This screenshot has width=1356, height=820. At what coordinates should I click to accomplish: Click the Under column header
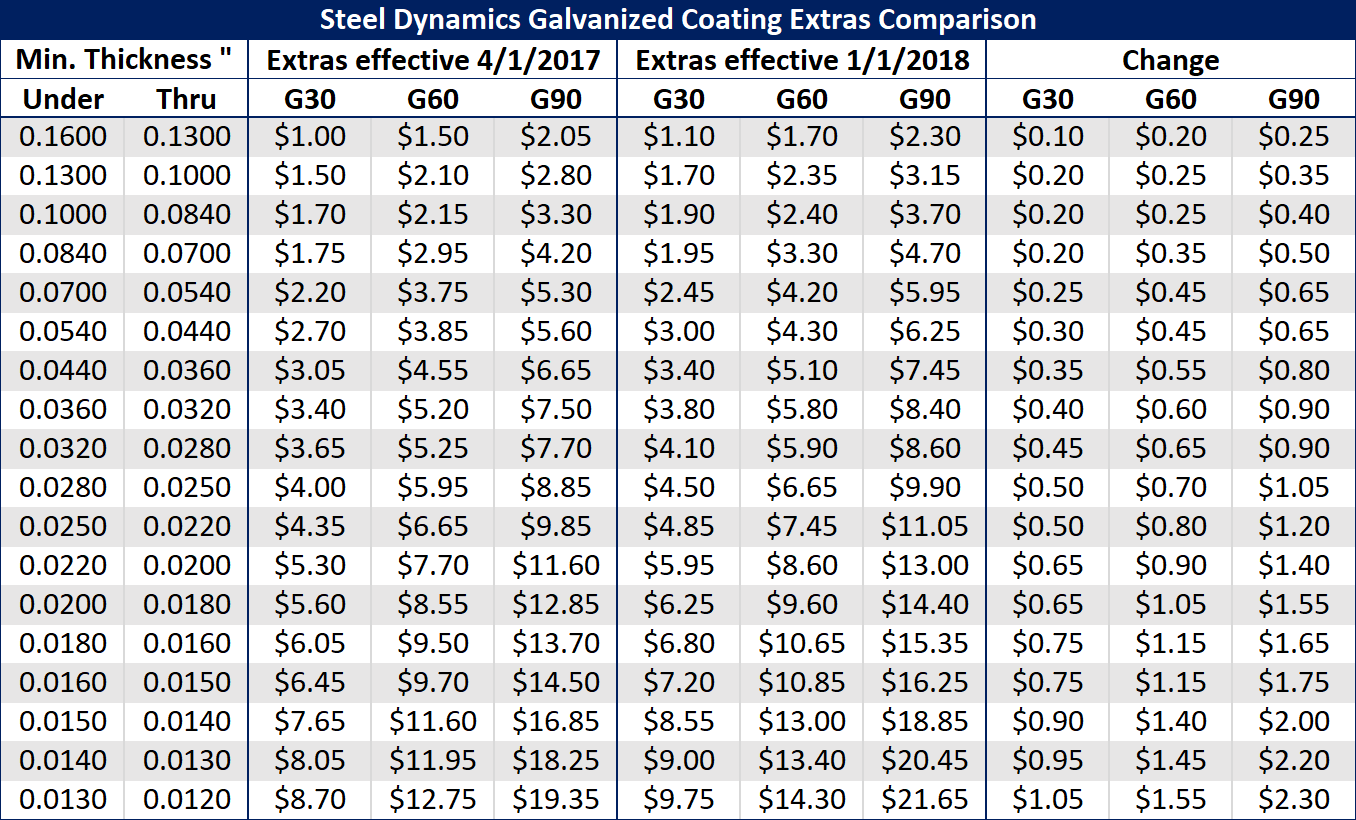tap(63, 99)
